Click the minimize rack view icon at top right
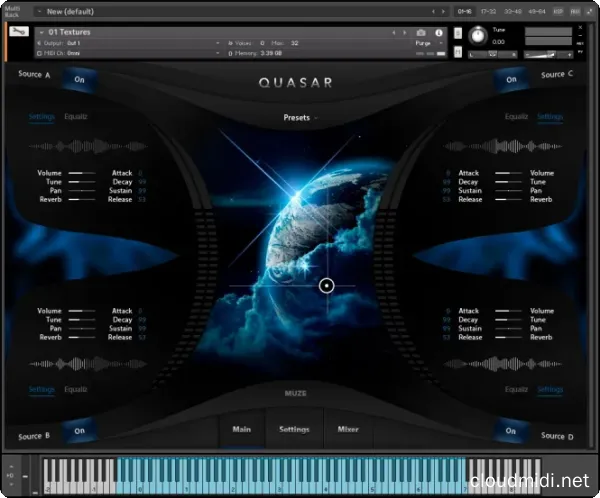 pyautogui.click(x=589, y=11)
